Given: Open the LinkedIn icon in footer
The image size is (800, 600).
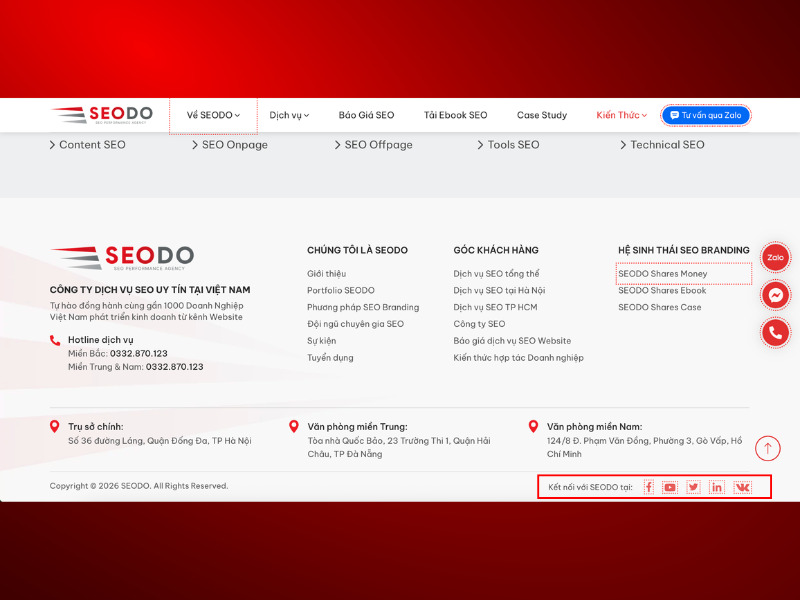Looking at the screenshot, I should click(717, 487).
